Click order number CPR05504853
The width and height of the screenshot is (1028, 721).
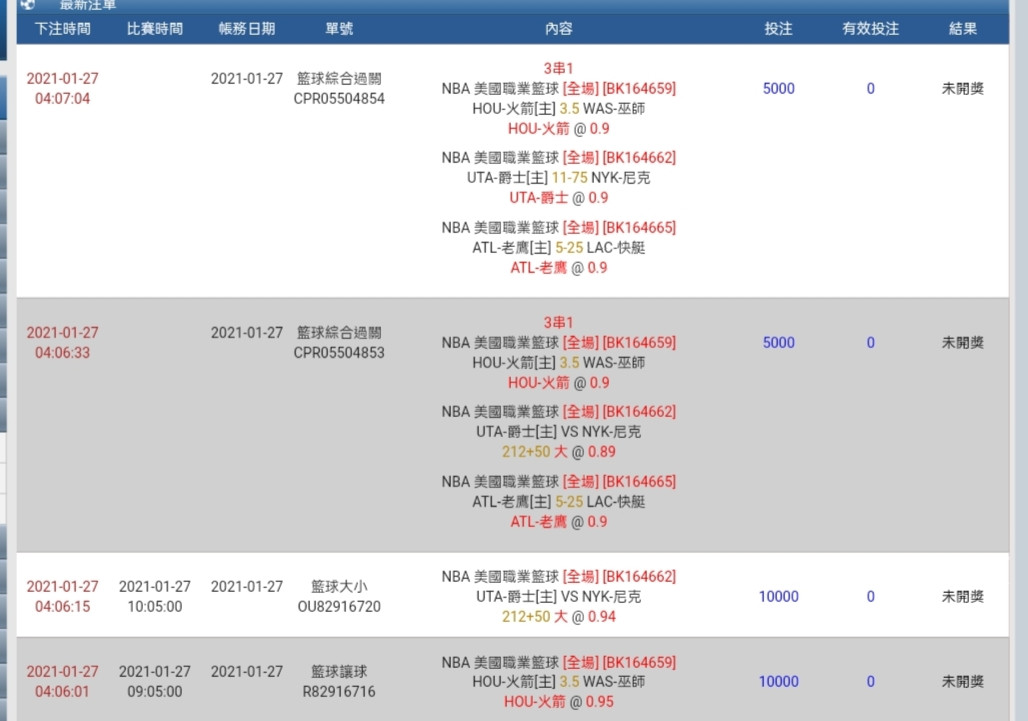click(339, 353)
